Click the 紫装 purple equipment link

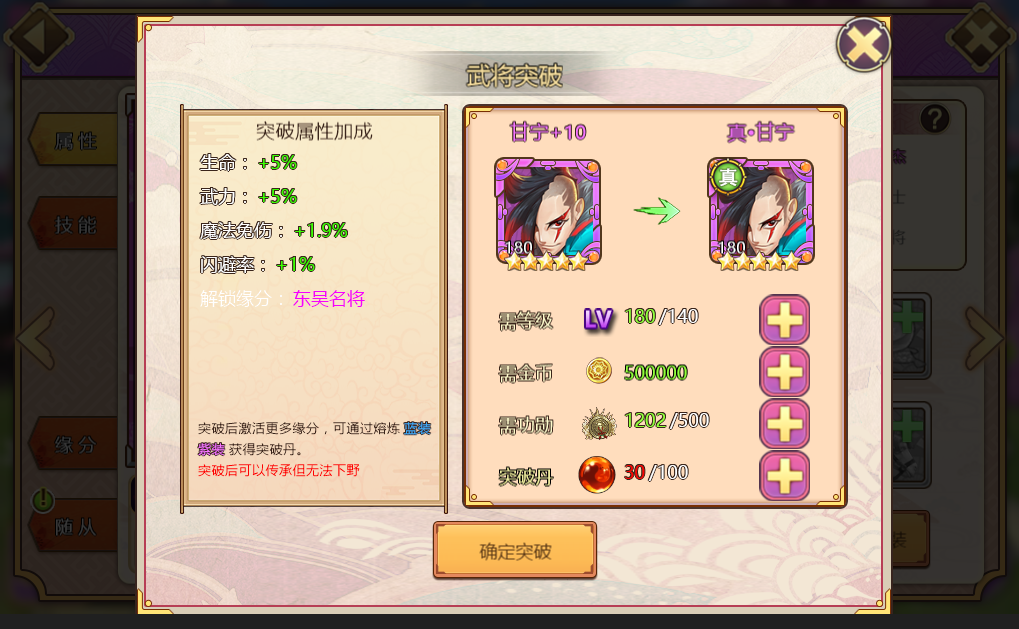211,449
